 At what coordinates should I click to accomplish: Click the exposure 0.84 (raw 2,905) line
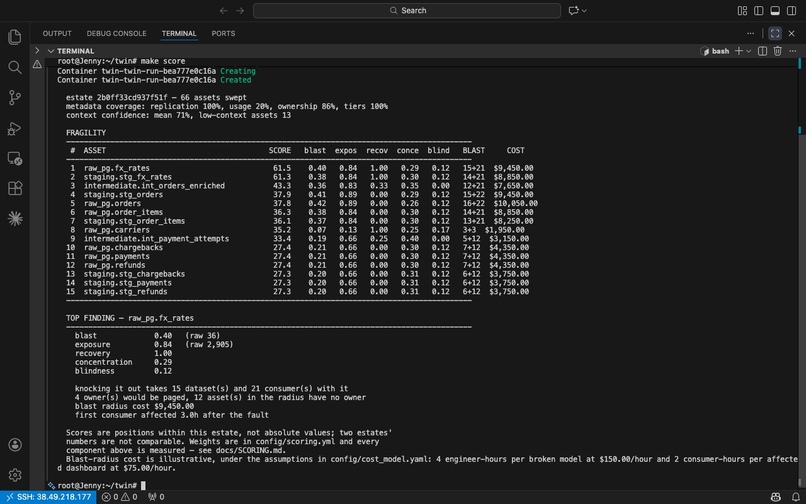[154, 345]
